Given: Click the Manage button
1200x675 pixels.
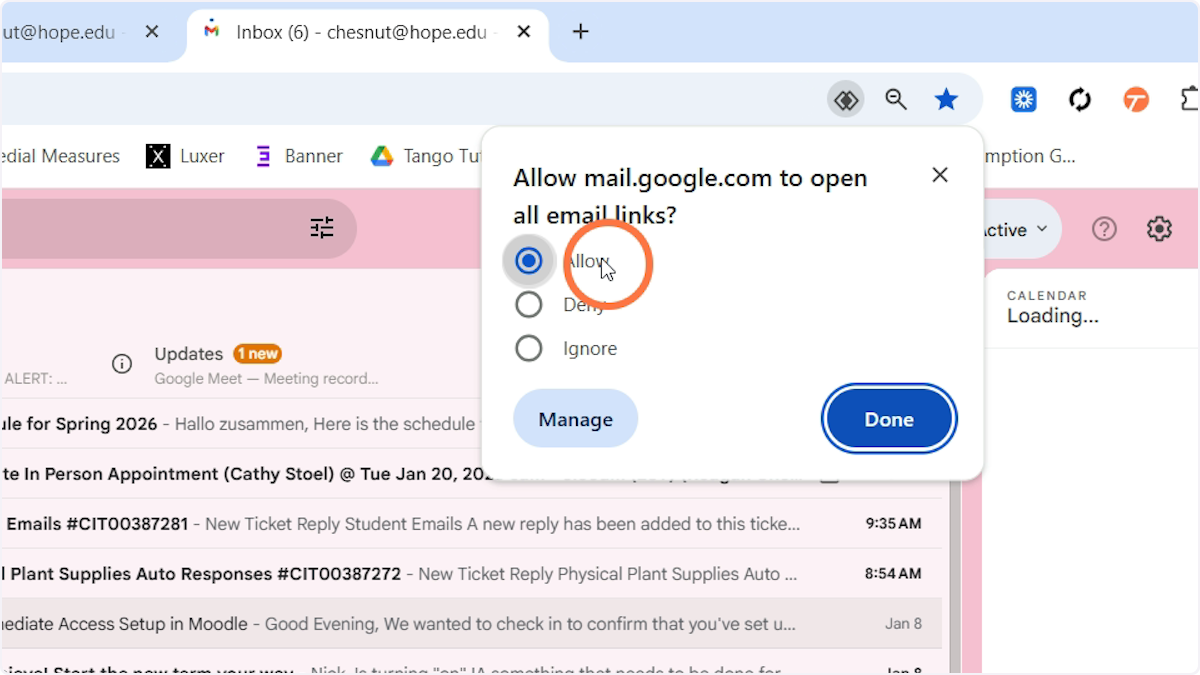Looking at the screenshot, I should point(575,419).
